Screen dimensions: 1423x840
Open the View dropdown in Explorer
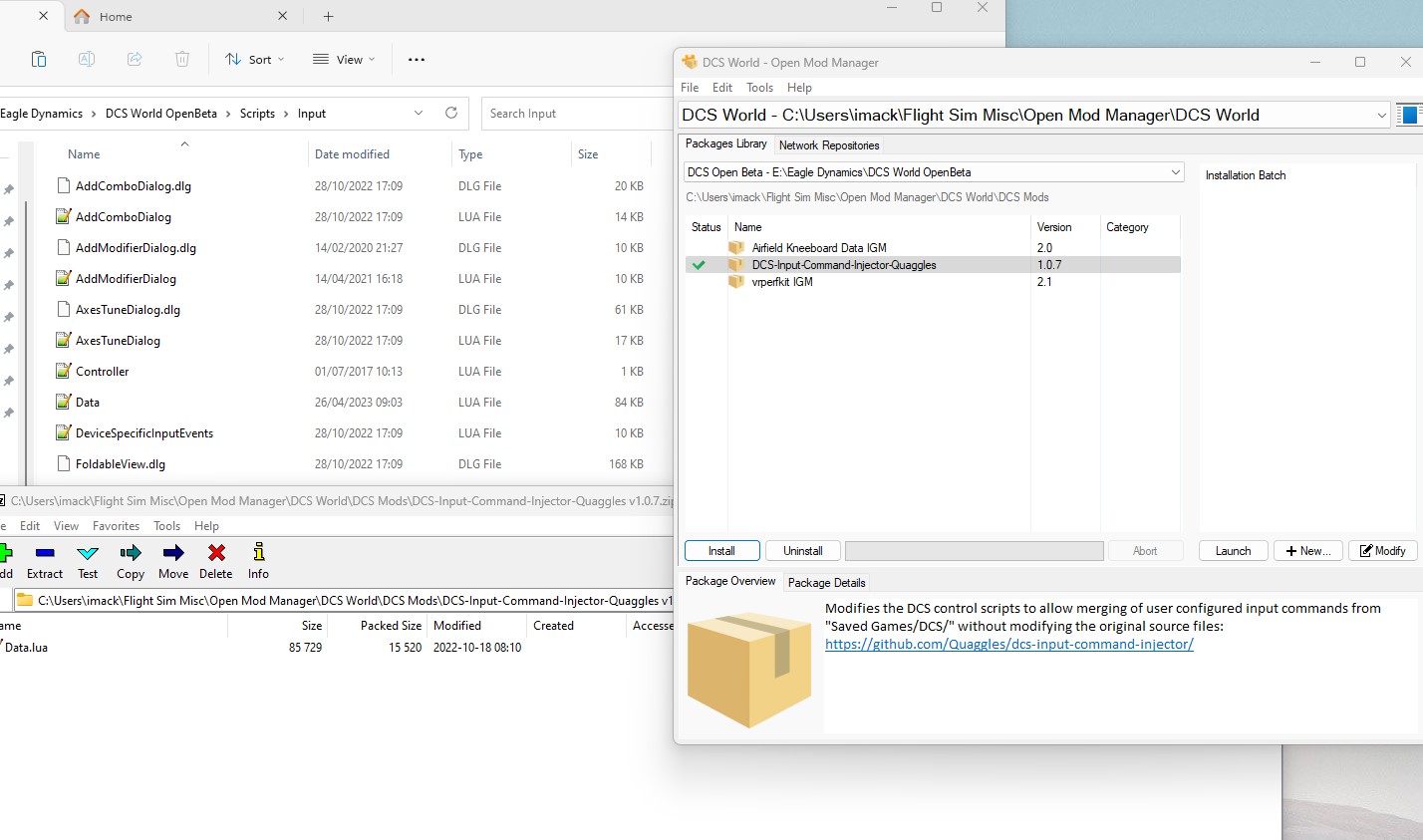pos(344,60)
